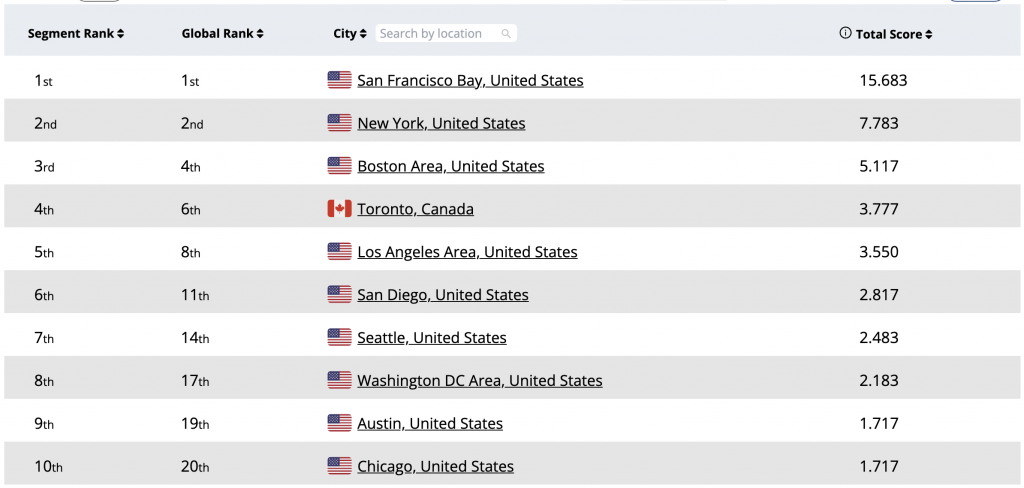
Task: Open Washington DC Area, United States link
Action: [479, 381]
